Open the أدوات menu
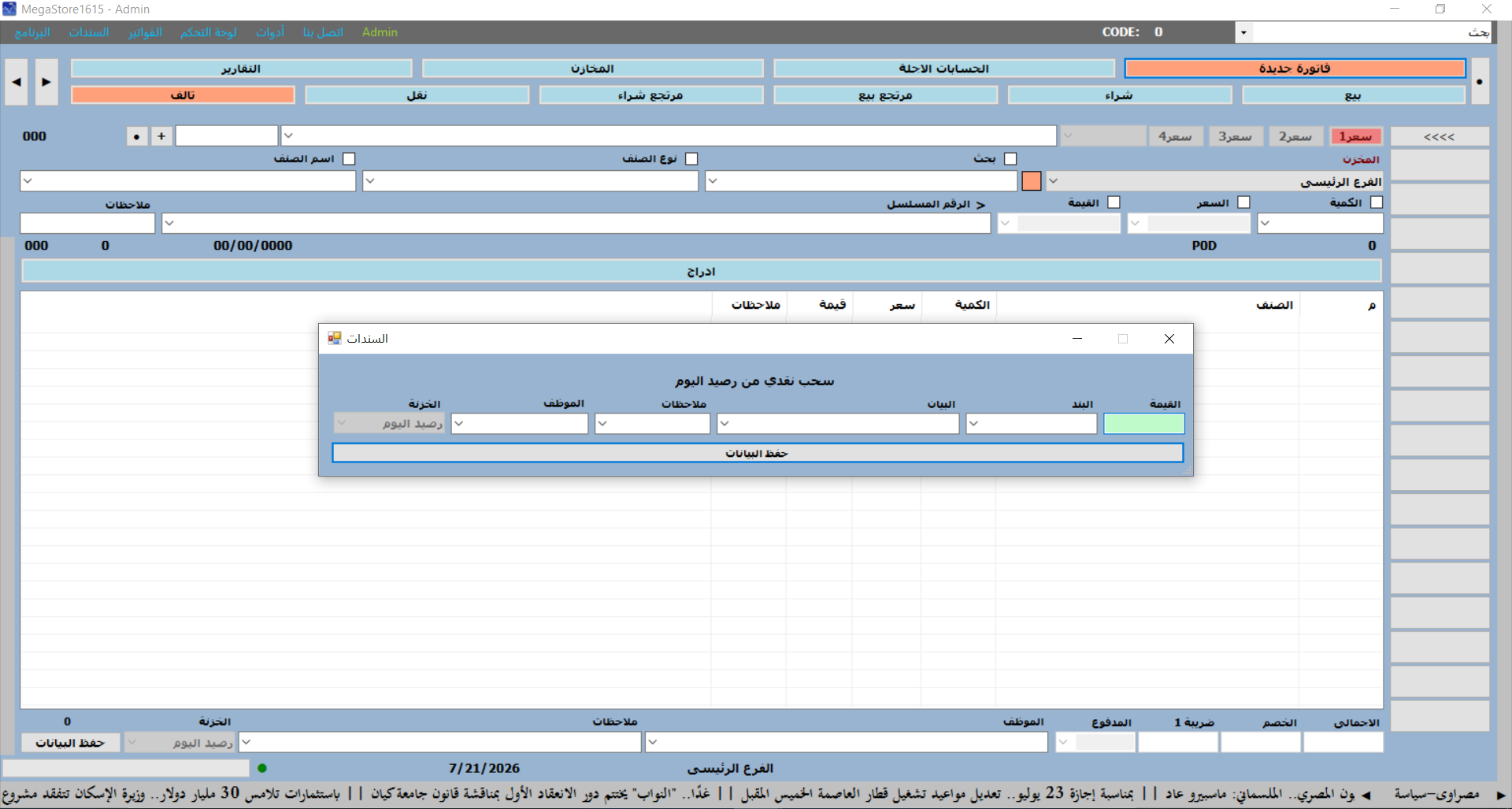 (270, 32)
